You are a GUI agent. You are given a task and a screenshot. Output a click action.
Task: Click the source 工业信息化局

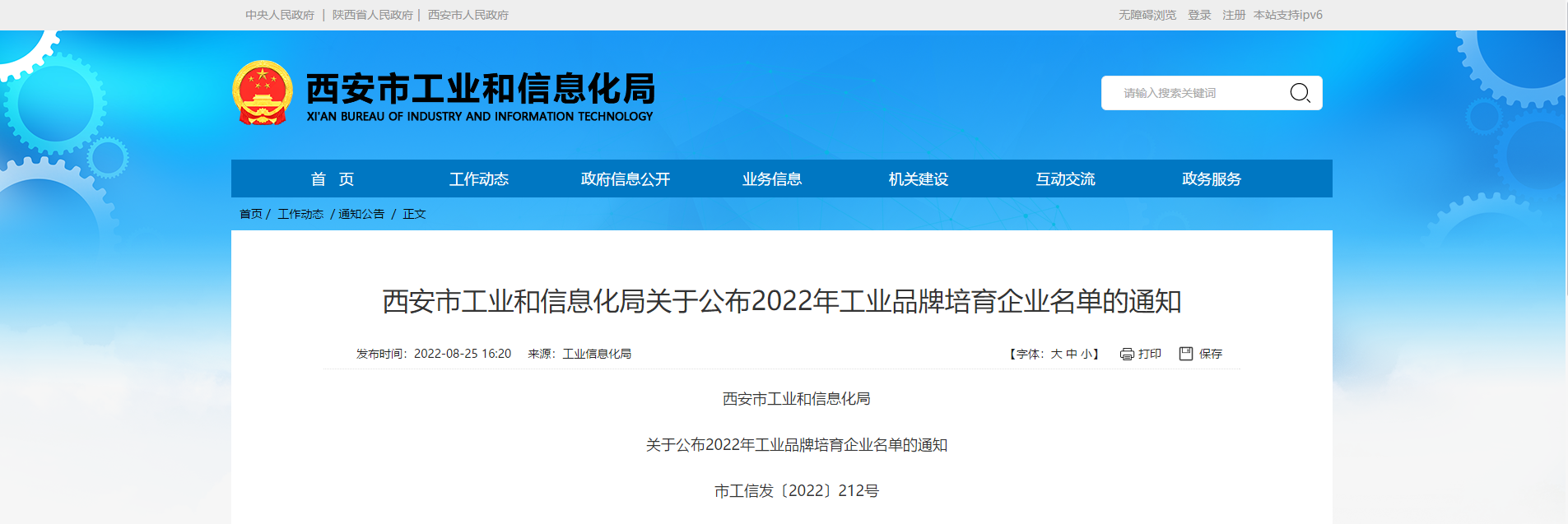pos(597,354)
